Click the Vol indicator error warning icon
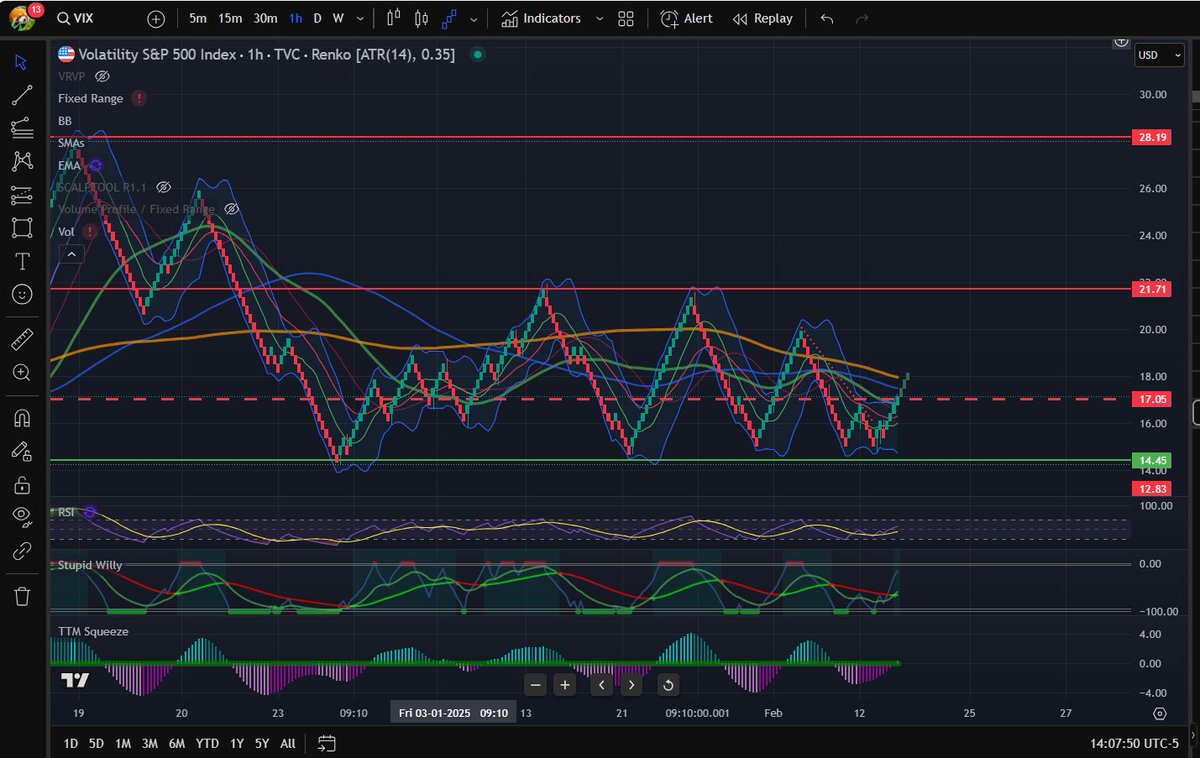The height and width of the screenshot is (758, 1200). click(90, 231)
